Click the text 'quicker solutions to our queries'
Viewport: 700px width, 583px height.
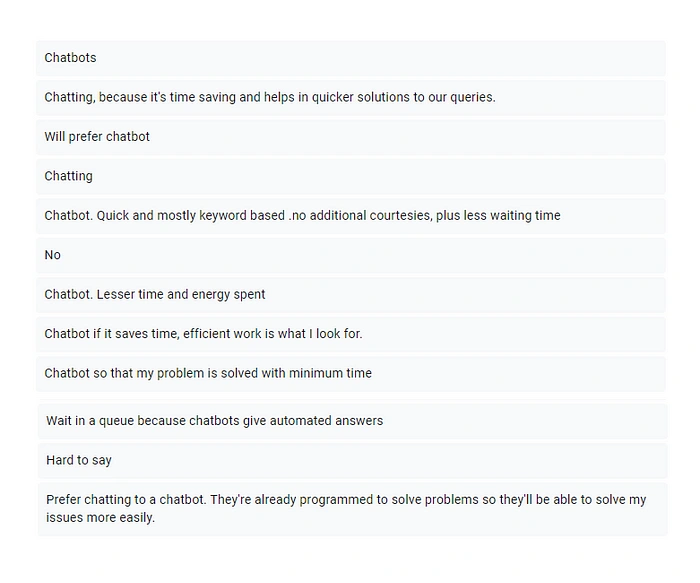pyautogui.click(x=404, y=97)
